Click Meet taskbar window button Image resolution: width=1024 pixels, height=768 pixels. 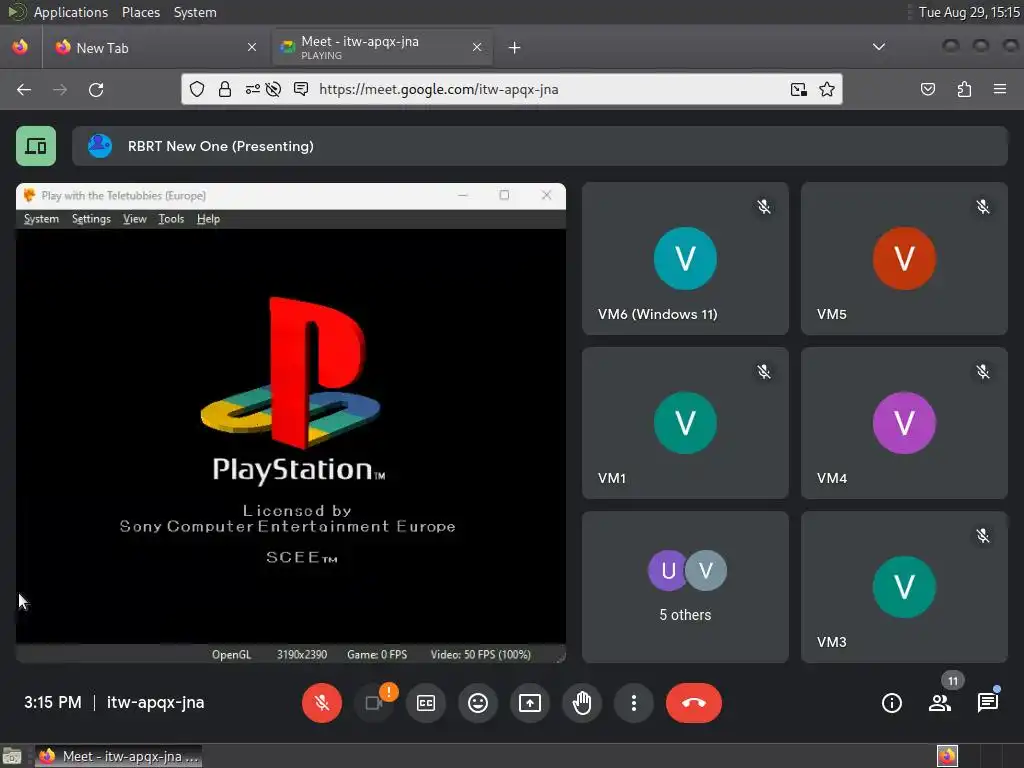(118, 756)
